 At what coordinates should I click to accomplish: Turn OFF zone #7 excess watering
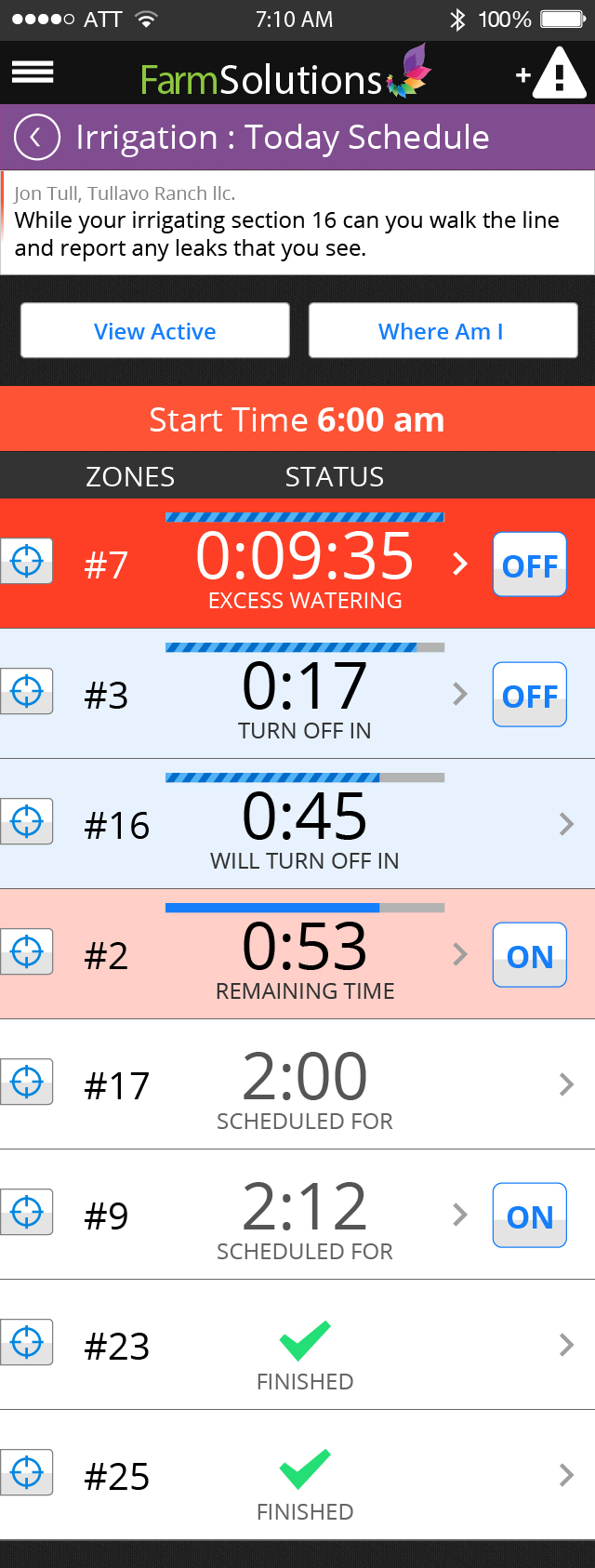[529, 565]
